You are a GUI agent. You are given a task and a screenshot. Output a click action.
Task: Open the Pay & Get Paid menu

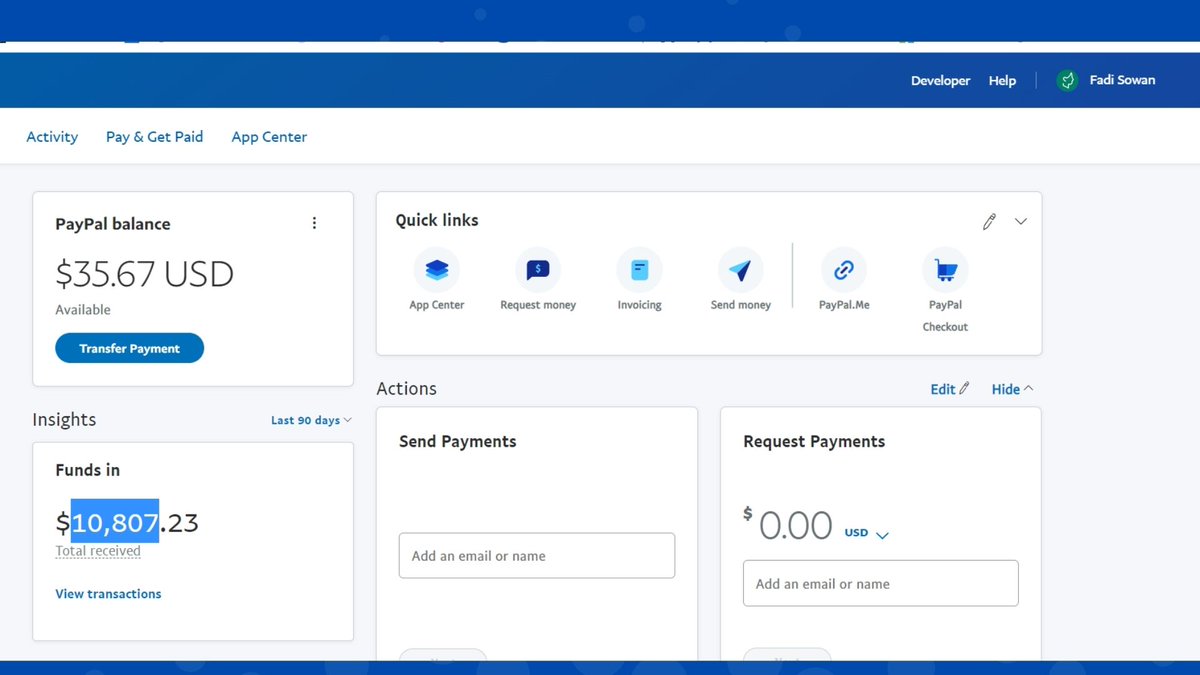point(154,137)
